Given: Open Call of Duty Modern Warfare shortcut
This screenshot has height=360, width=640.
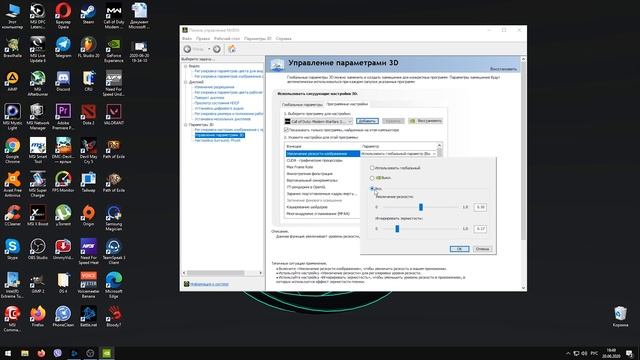Looking at the screenshot, I should point(113,16).
